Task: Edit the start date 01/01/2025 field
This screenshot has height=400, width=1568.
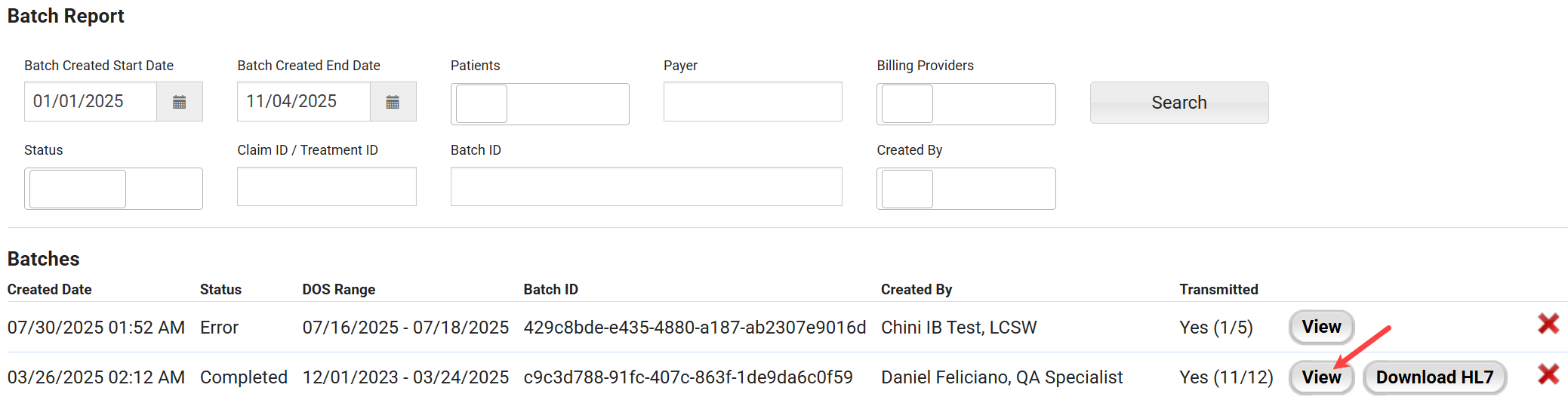Action: [x=91, y=102]
